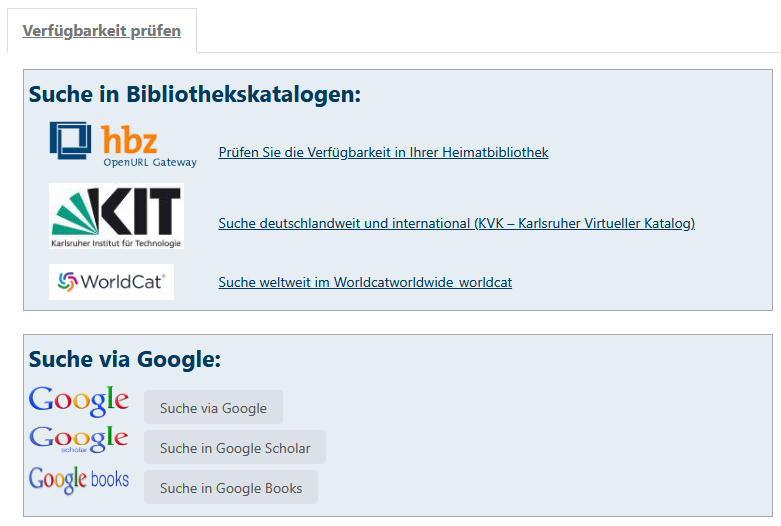The width and height of the screenshot is (781, 526).
Task: Open the Suche weltweit im Worldcat link
Action: (365, 283)
